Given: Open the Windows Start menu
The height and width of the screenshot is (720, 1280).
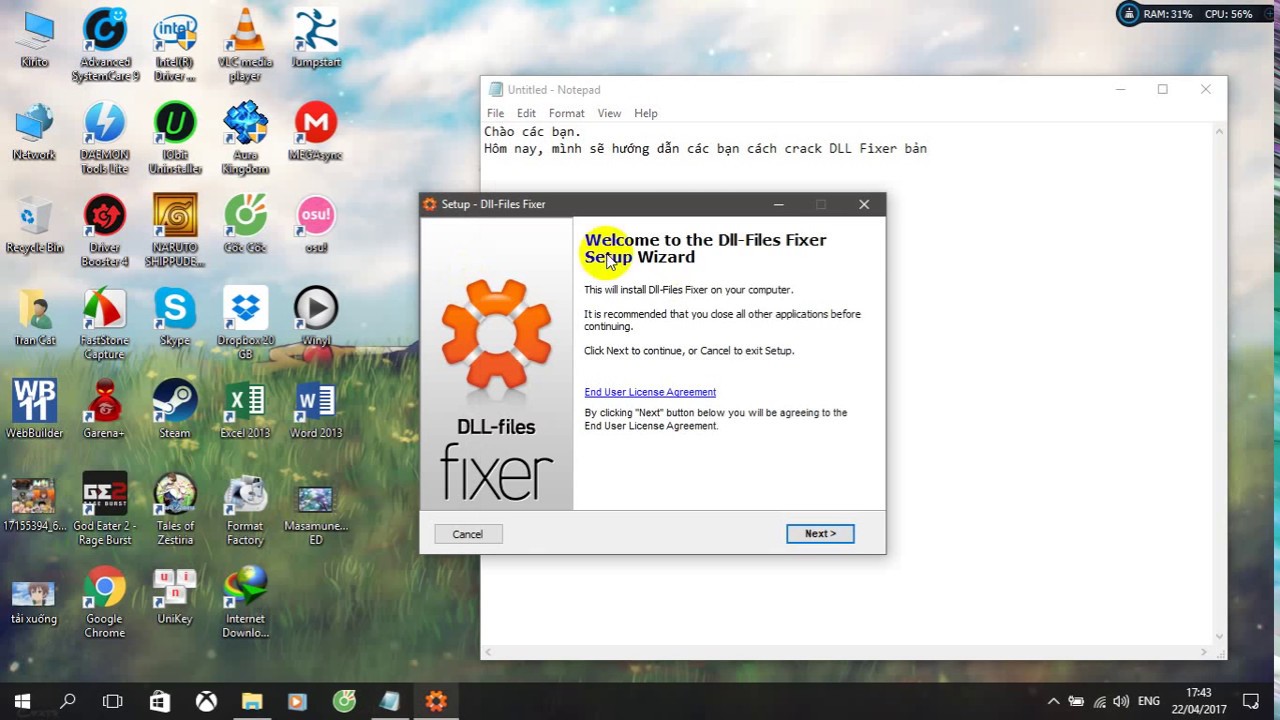Looking at the screenshot, I should click(22, 701).
